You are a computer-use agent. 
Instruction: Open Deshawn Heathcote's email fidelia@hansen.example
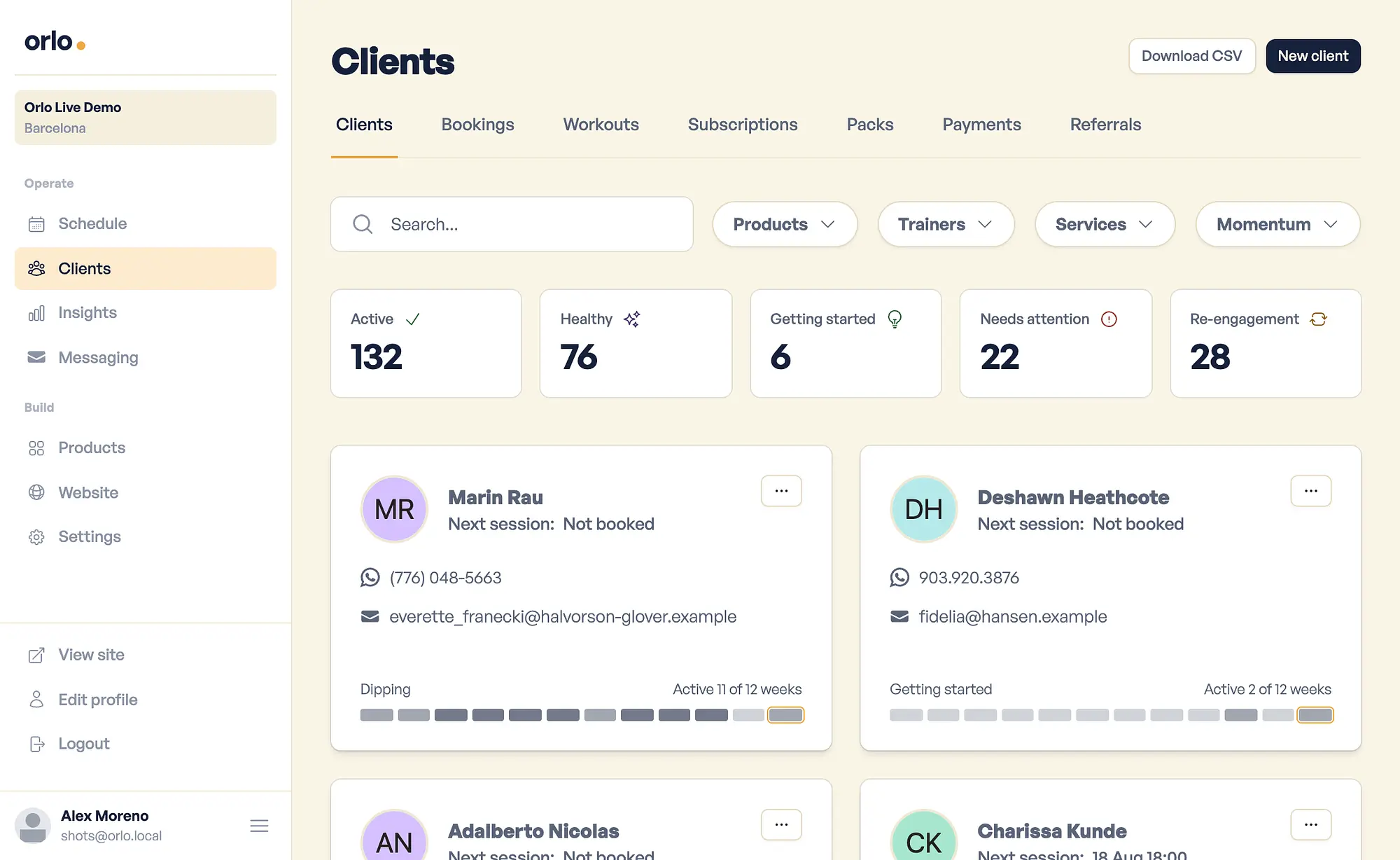pos(1013,616)
